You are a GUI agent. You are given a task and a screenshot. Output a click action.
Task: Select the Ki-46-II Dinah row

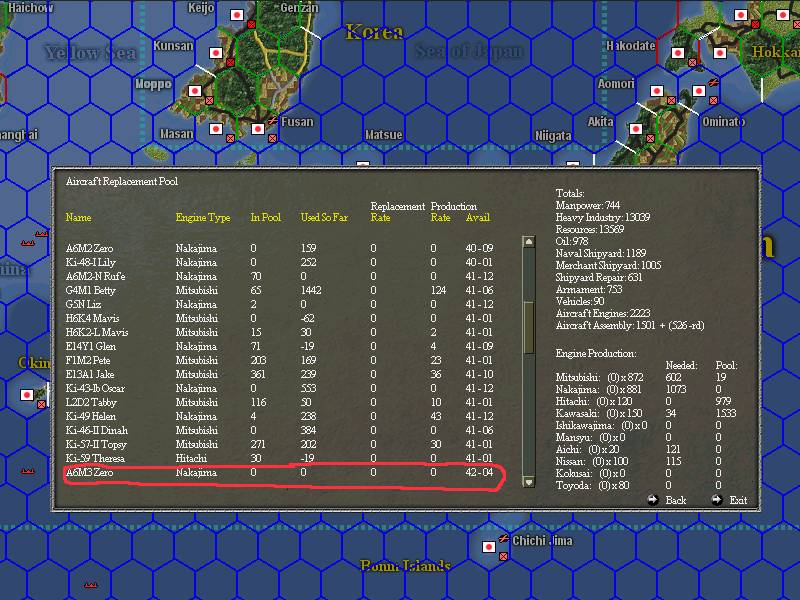pos(280,431)
